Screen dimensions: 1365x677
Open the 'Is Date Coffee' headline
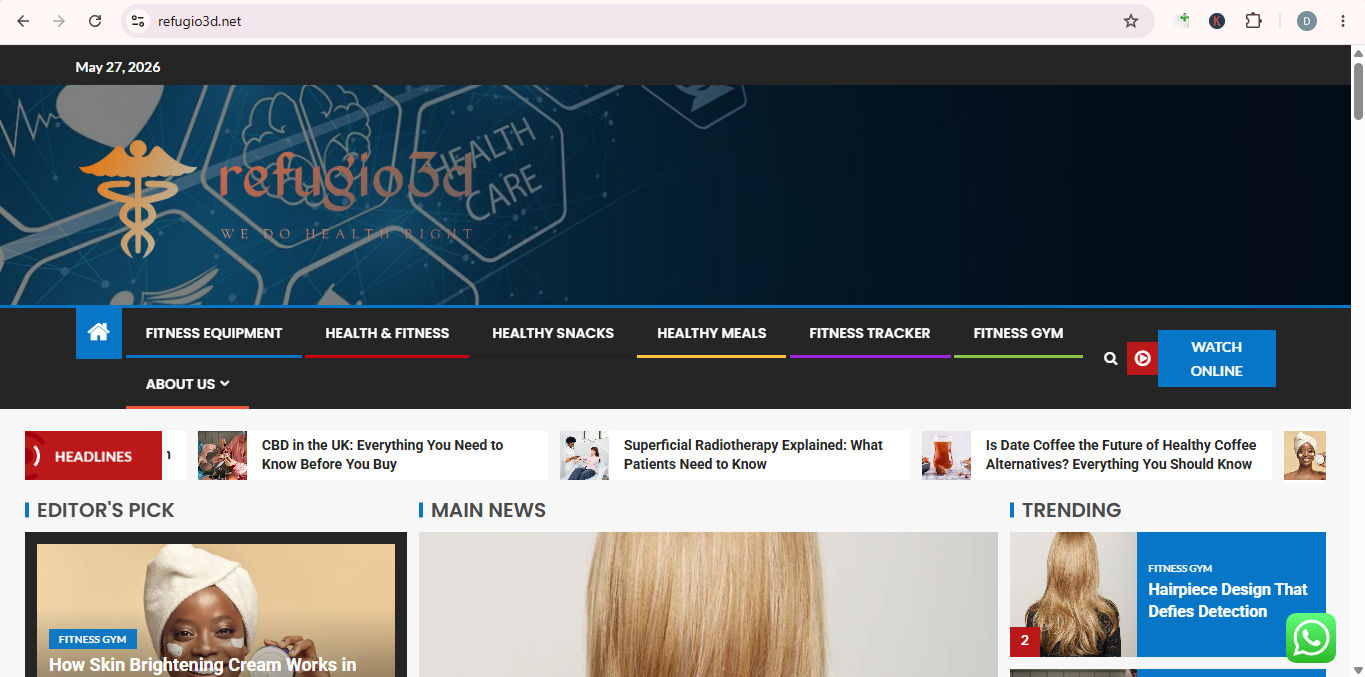1120,455
